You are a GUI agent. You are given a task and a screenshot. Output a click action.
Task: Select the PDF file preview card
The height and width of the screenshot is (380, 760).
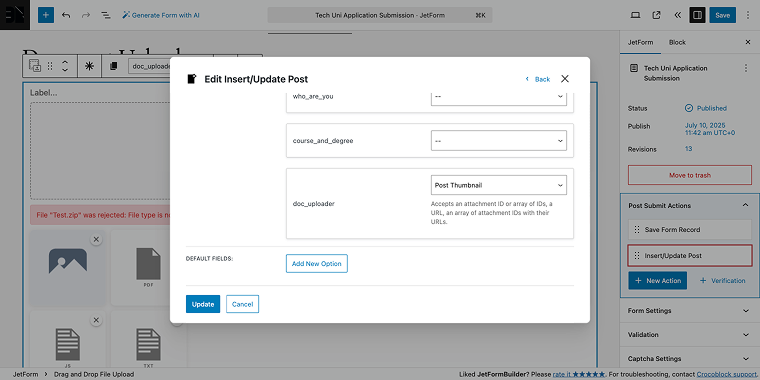coord(148,268)
